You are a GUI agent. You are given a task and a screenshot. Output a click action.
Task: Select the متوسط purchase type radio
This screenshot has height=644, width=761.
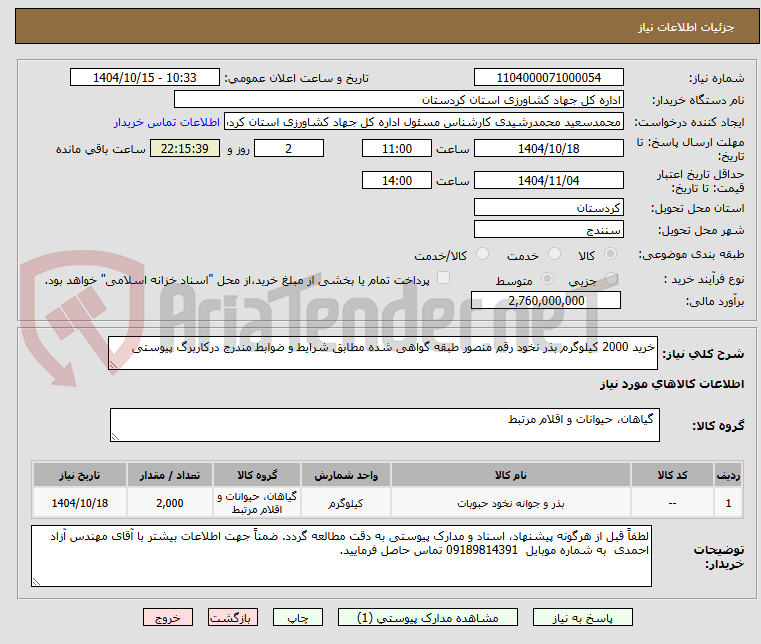point(547,279)
